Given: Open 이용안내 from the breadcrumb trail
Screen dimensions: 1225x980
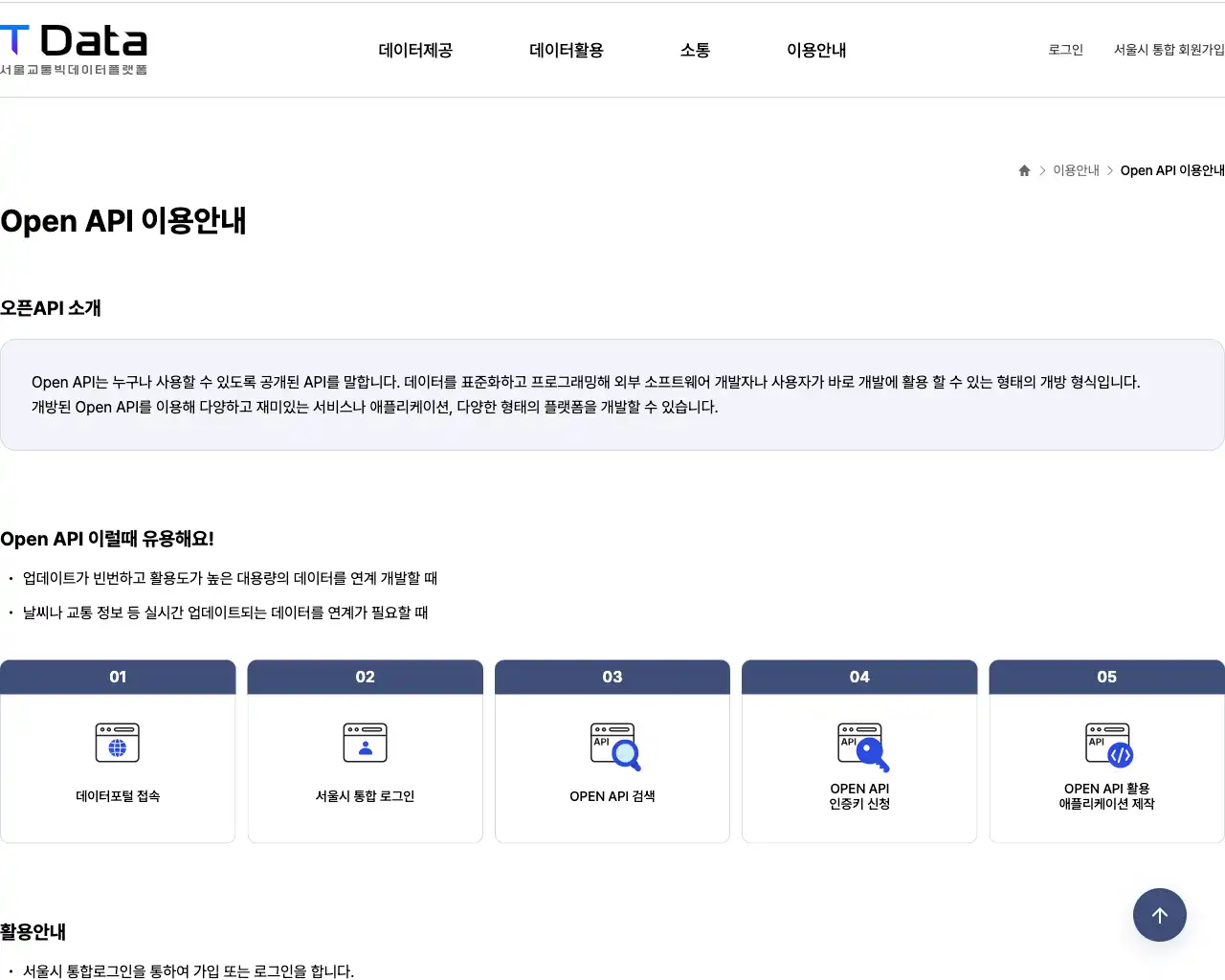Looking at the screenshot, I should click(x=1076, y=169).
